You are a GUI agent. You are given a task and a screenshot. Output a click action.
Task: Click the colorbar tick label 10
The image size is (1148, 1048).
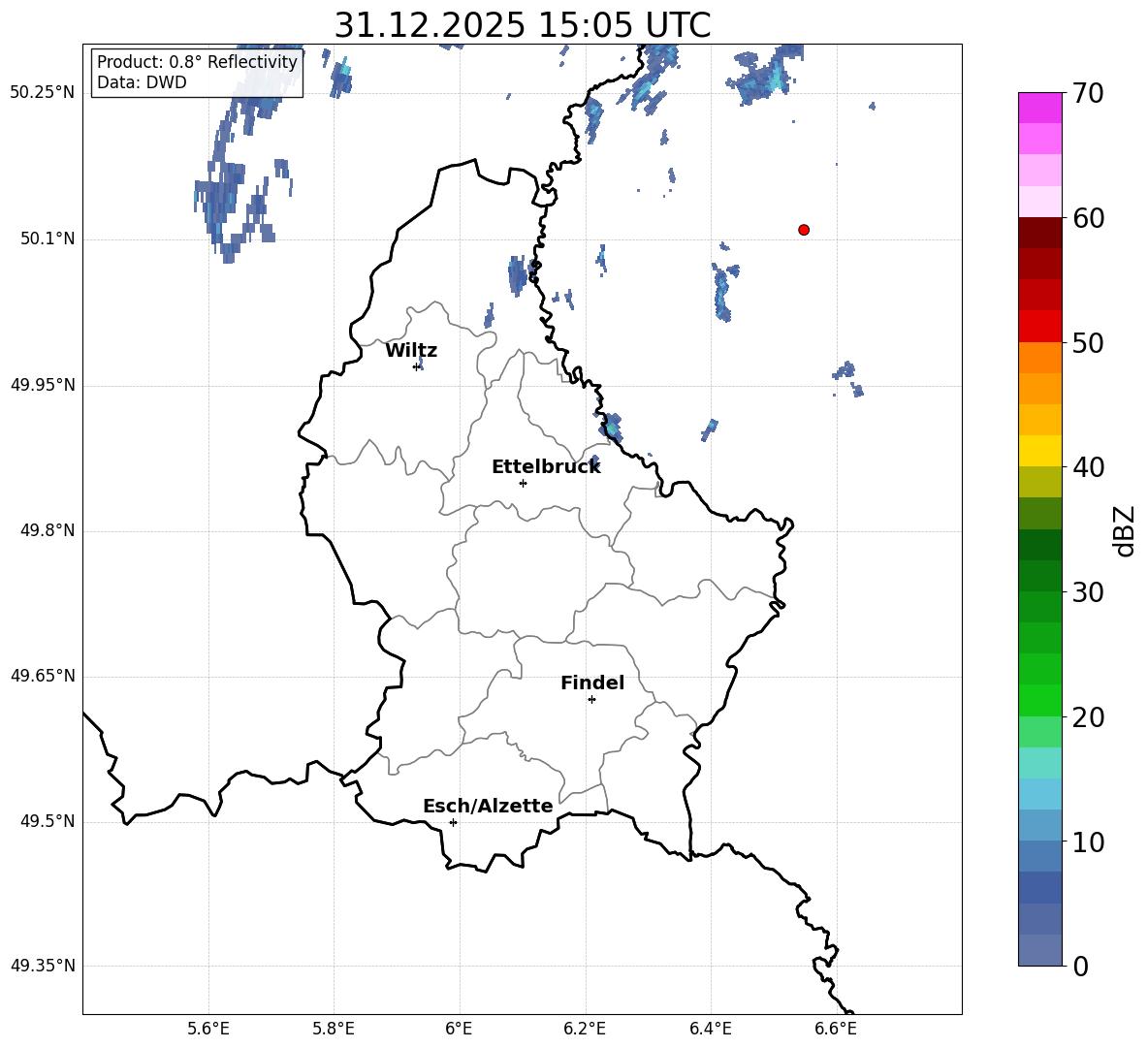point(1088,842)
